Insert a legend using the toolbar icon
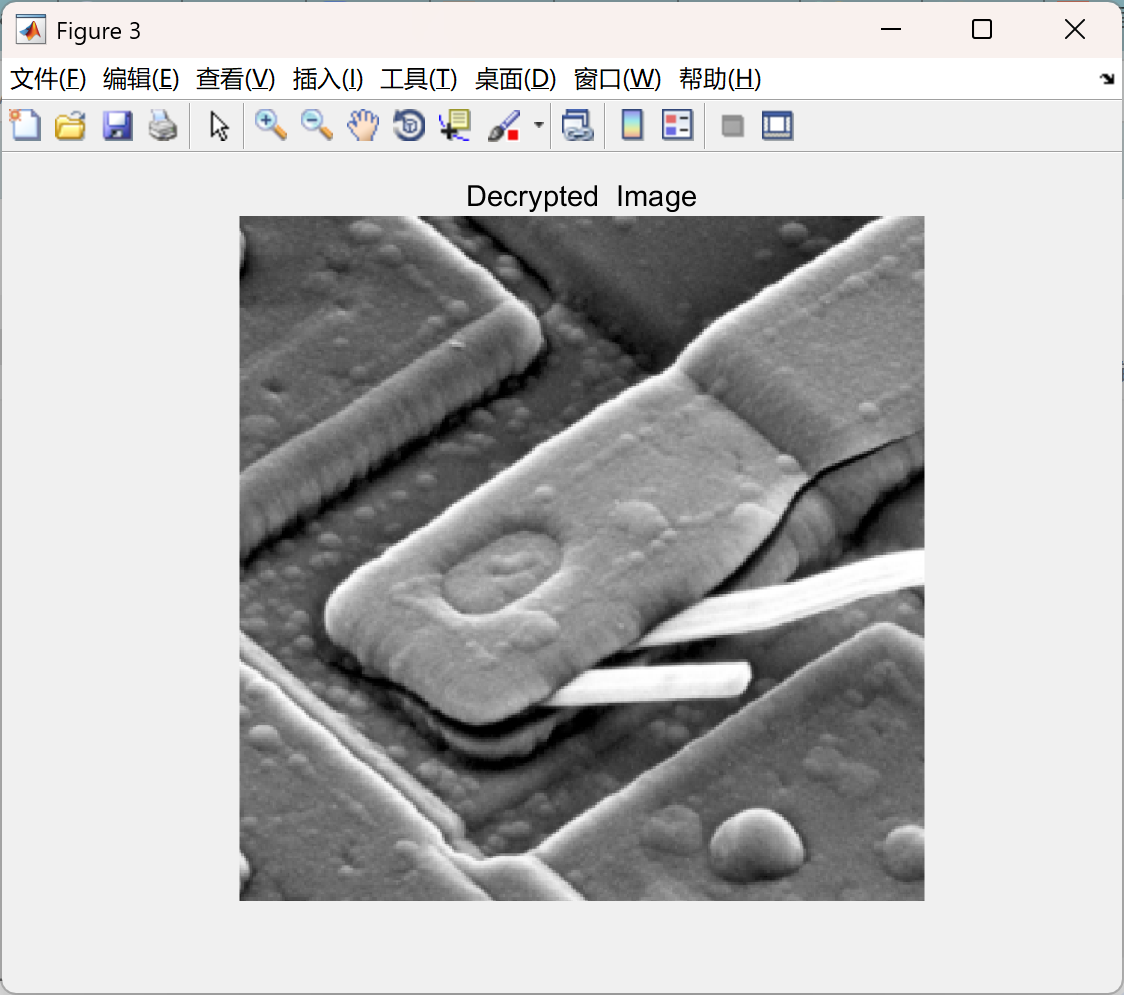This screenshot has height=995, width=1124. (677, 125)
